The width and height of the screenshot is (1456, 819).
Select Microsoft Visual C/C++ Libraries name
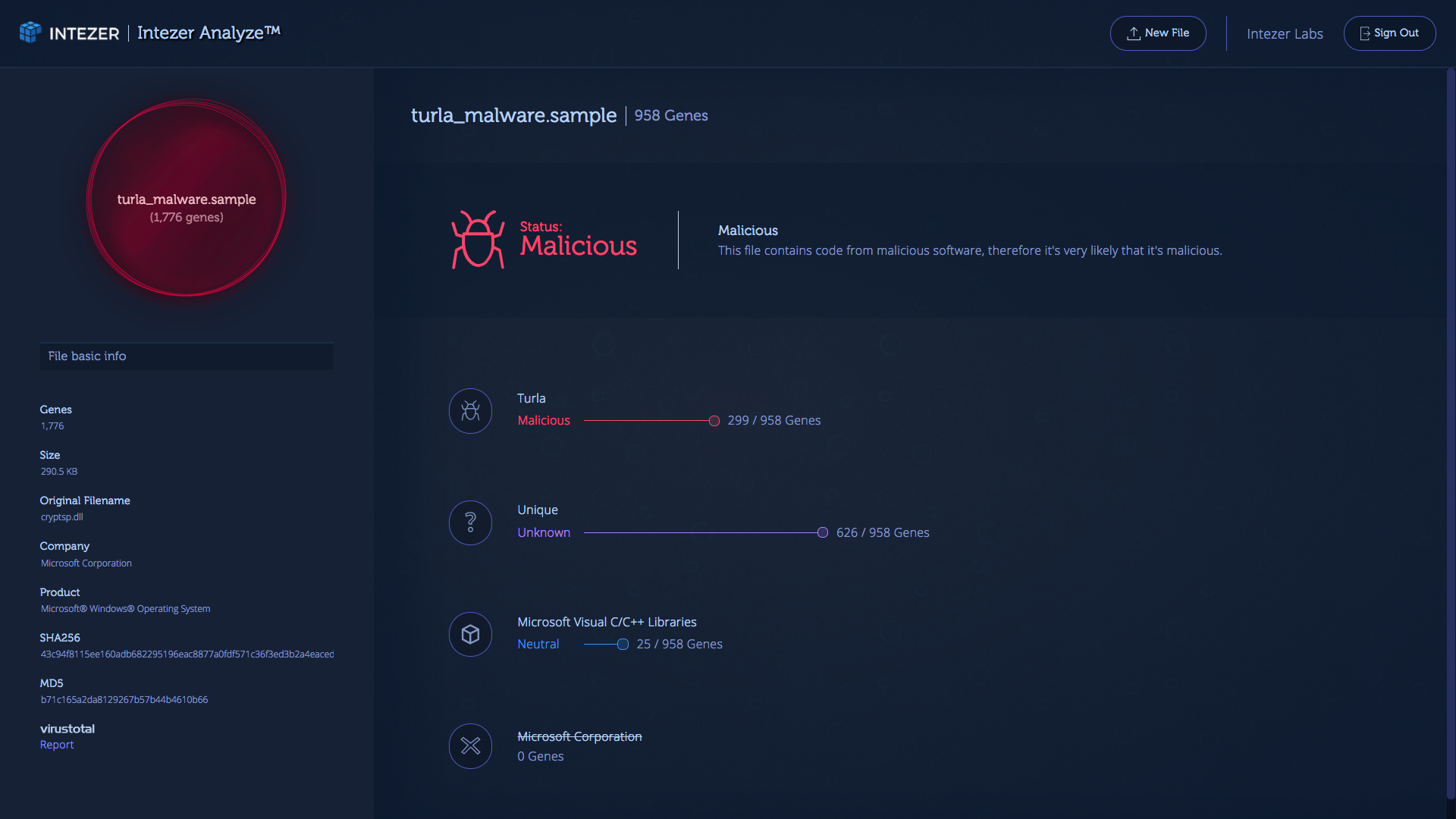(607, 622)
